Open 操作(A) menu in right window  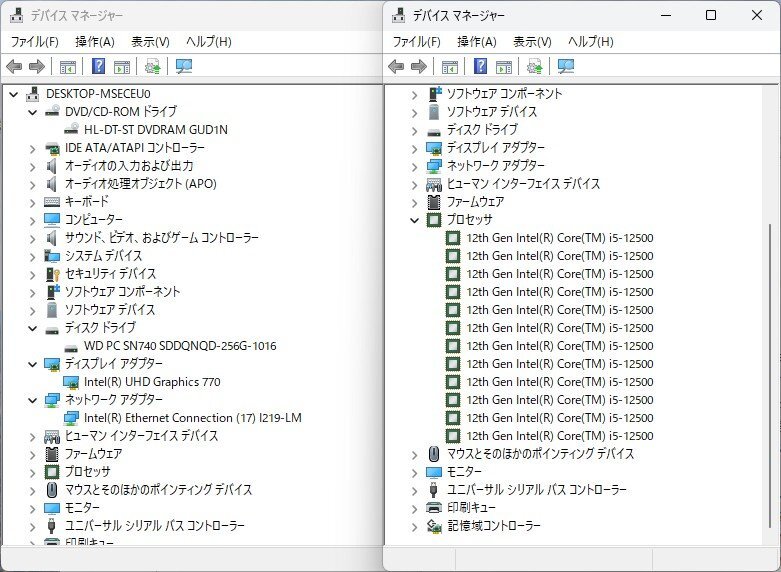pyautogui.click(x=477, y=42)
